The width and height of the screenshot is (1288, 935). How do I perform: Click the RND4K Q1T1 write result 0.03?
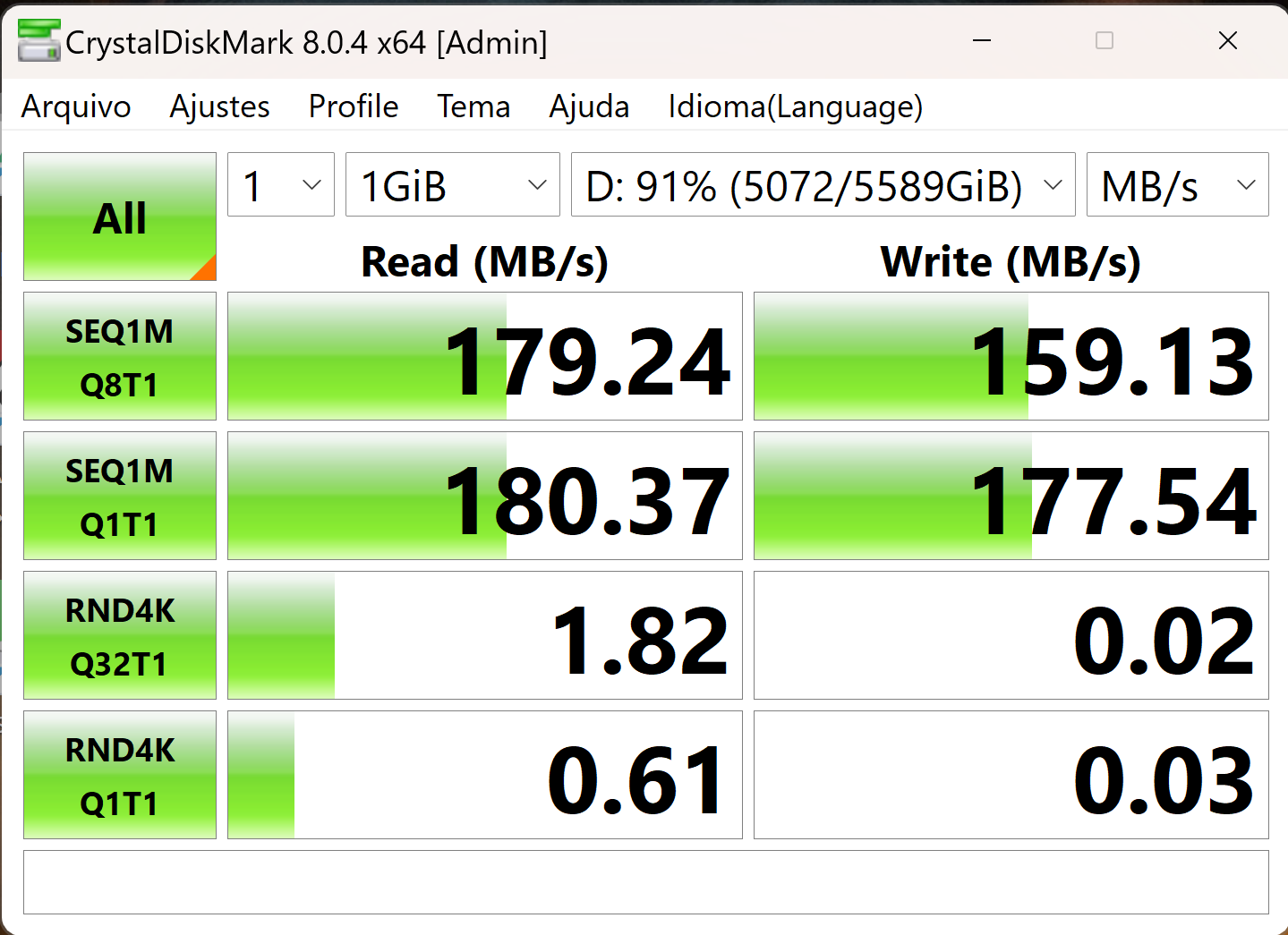coord(1011,775)
